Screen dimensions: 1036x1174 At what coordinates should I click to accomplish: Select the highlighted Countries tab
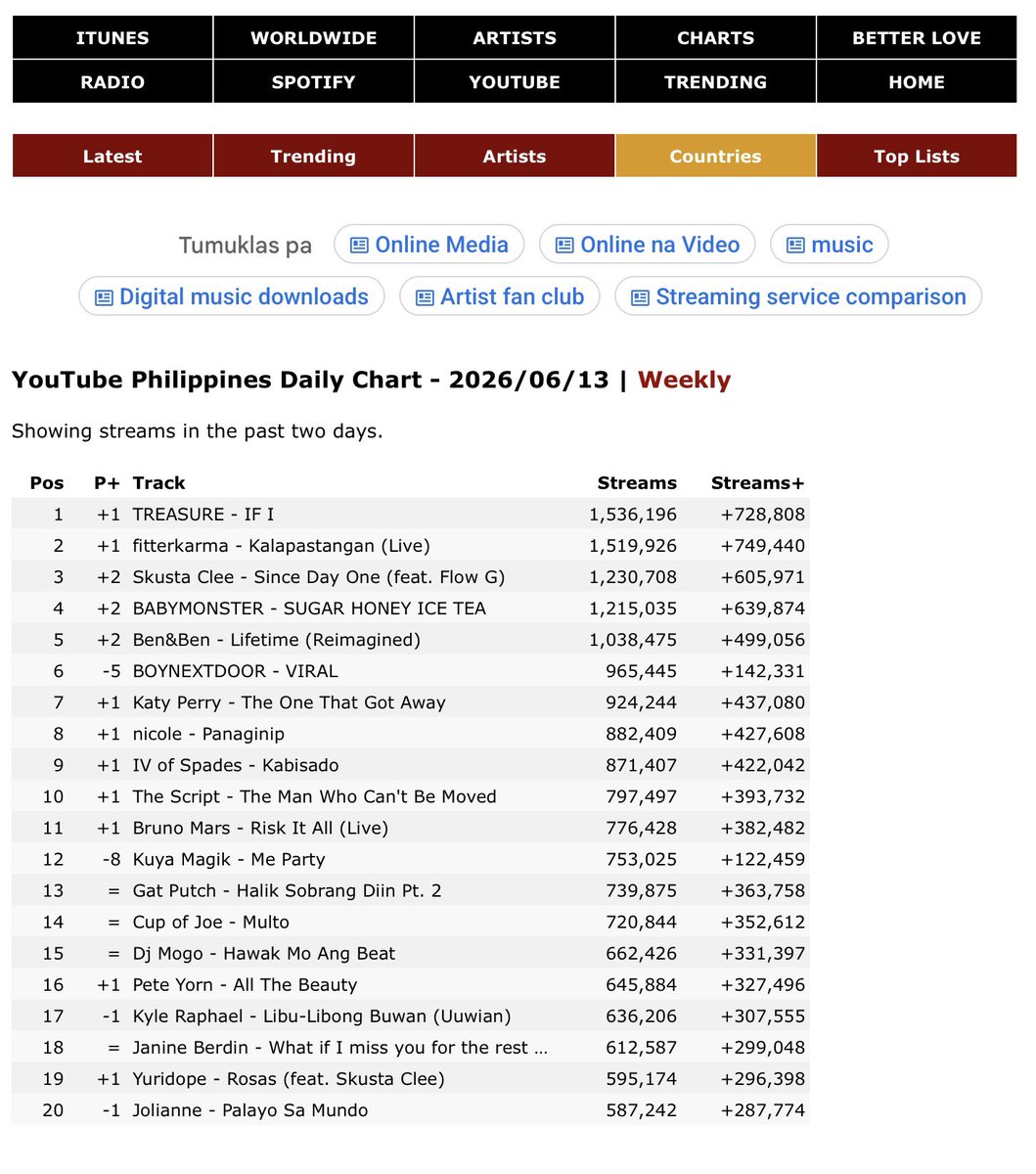coord(715,157)
